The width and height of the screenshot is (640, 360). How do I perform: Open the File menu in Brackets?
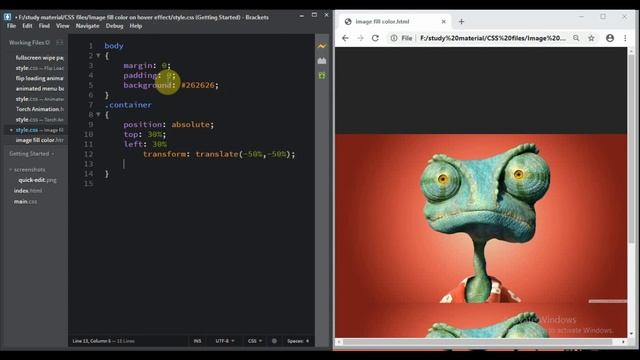click(x=11, y=26)
